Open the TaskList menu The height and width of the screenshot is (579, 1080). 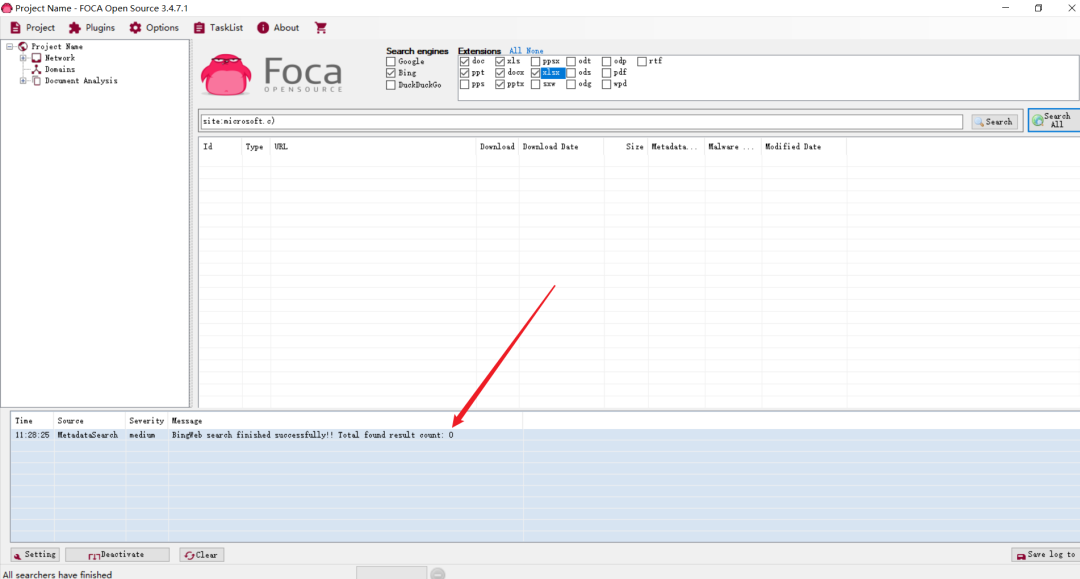pyautogui.click(x=218, y=28)
